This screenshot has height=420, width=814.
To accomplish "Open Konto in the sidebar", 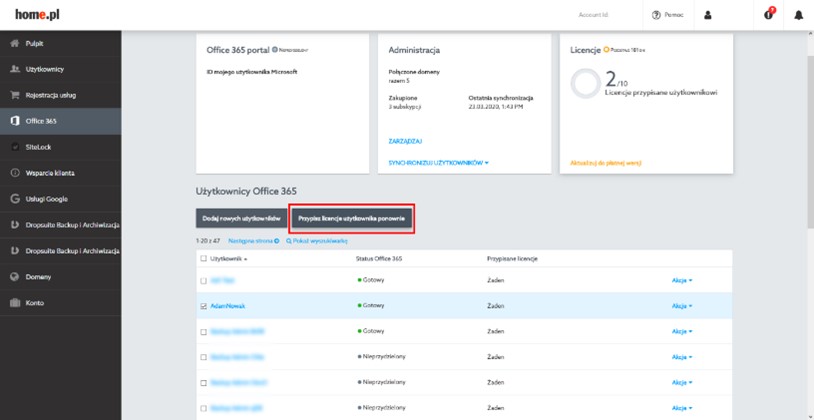I will (60, 303).
